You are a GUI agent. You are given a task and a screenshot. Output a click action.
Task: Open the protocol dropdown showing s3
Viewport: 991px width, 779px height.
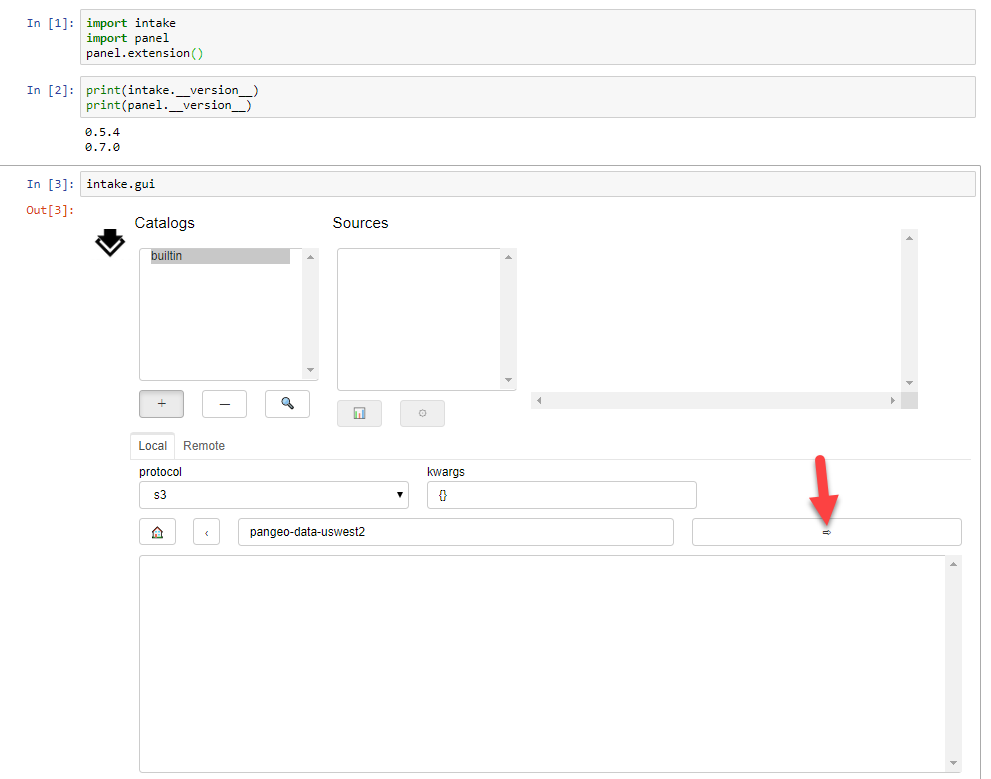coord(273,494)
